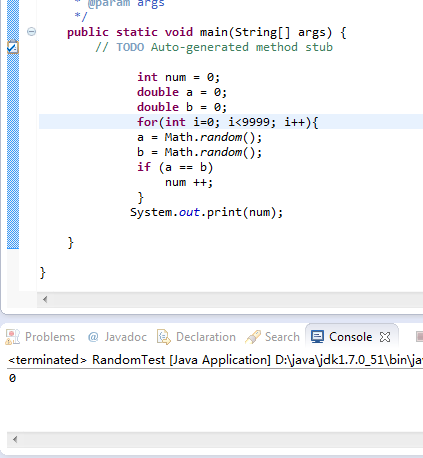423x458 pixels.
Task: Collapse the main method fold toggle
Action: point(31,32)
